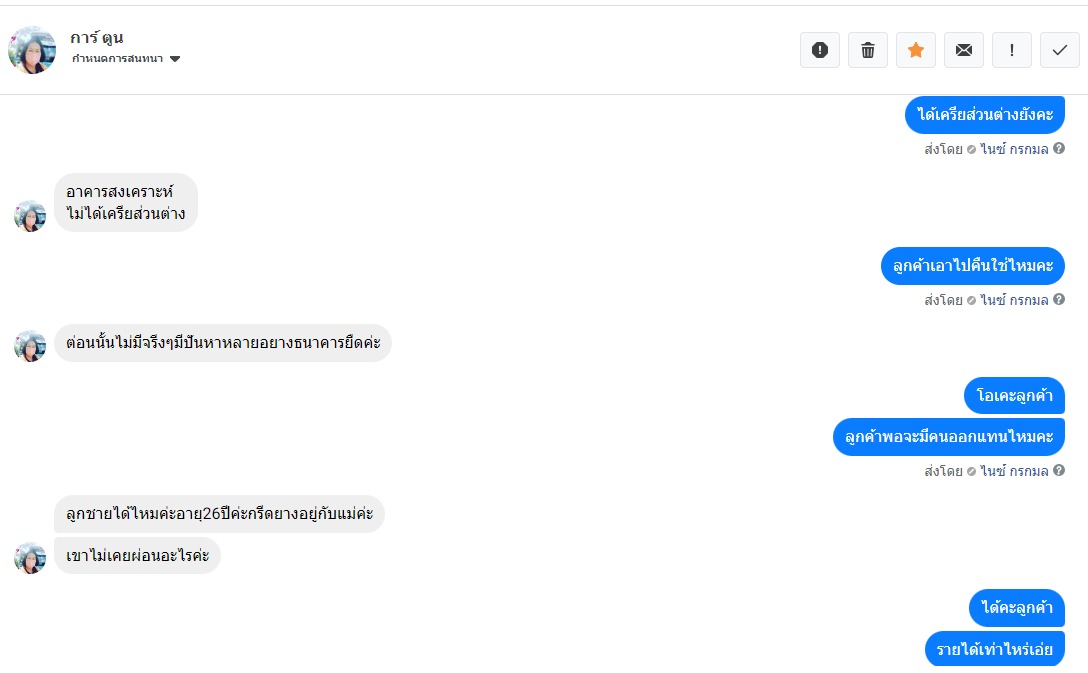Click the exclamation mark priority icon

click(1012, 50)
